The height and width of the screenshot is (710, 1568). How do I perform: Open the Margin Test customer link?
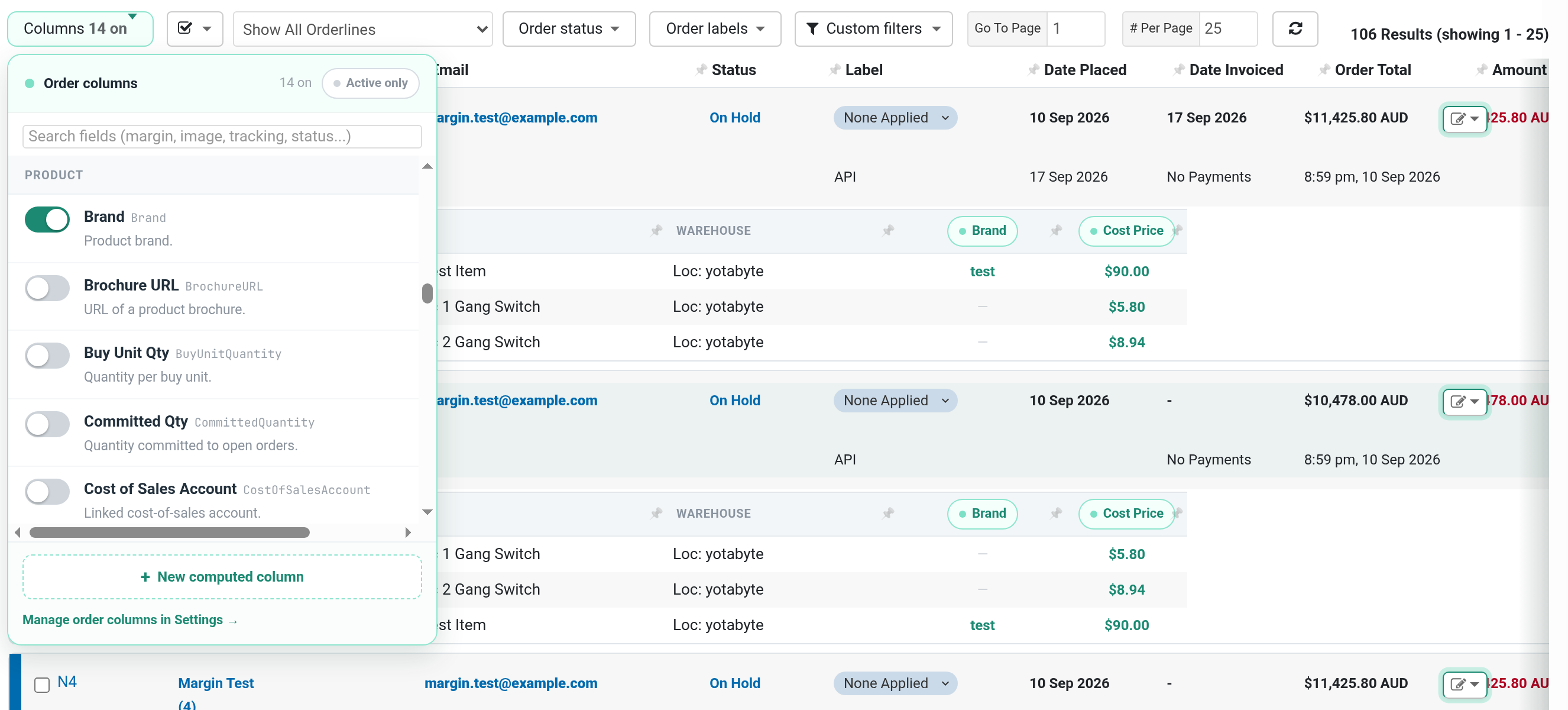(215, 683)
